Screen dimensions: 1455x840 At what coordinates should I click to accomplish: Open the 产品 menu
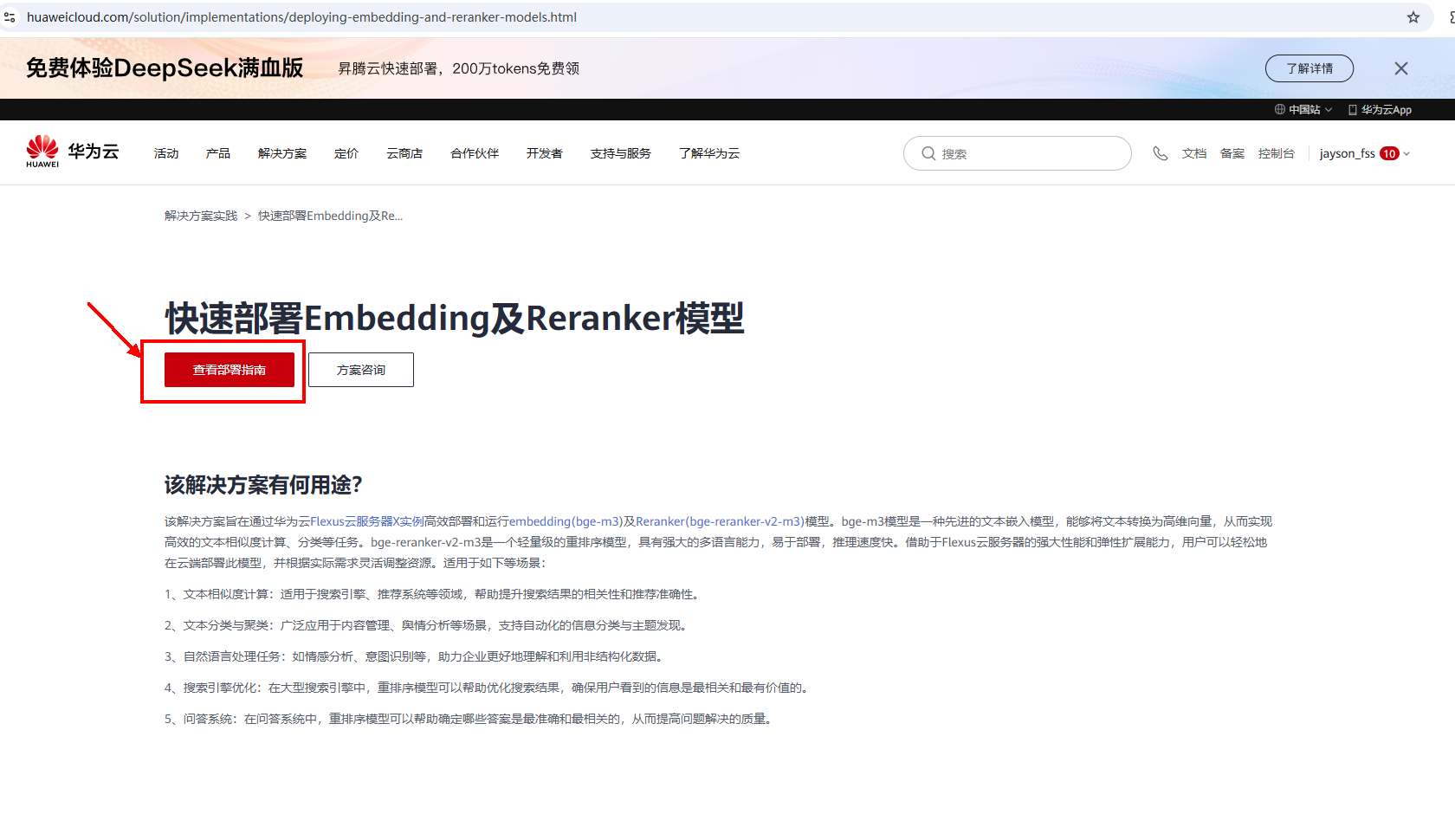click(218, 153)
